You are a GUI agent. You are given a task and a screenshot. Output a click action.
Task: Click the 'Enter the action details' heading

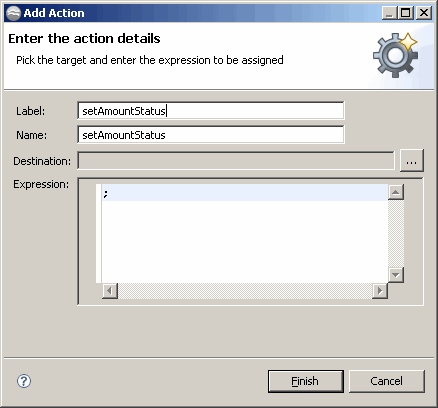[x=84, y=39]
